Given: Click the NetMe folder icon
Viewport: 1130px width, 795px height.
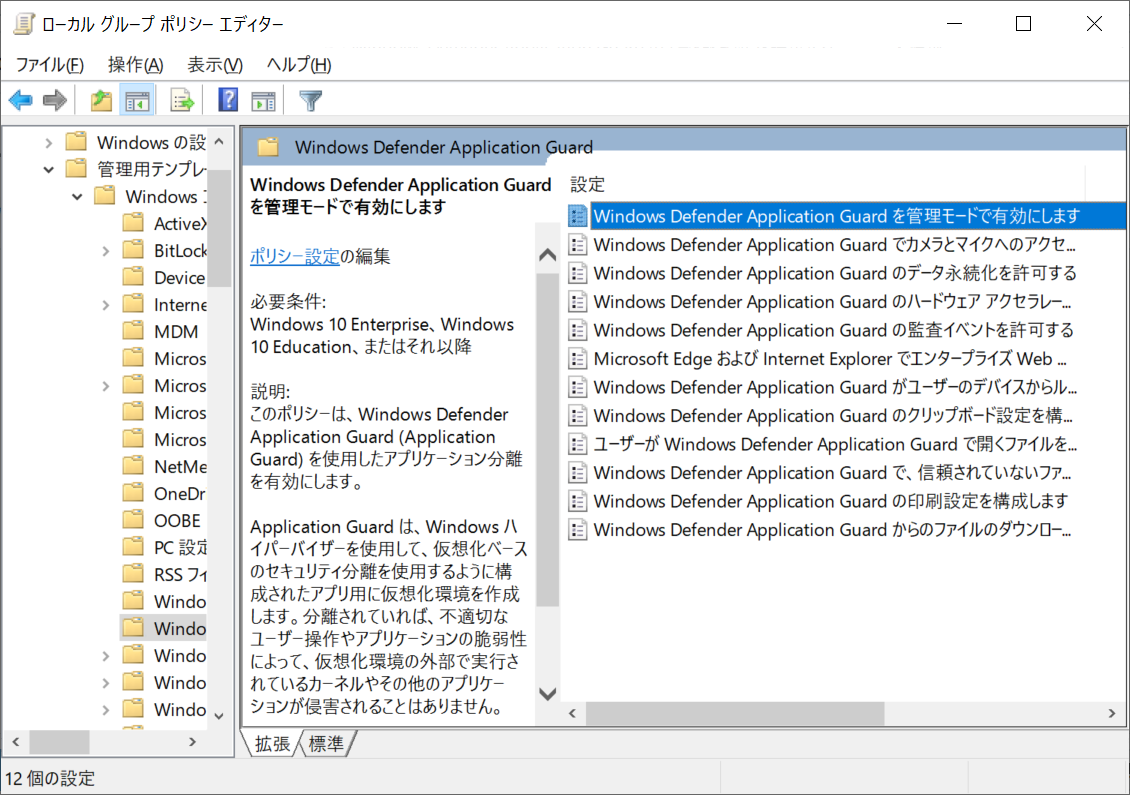Looking at the screenshot, I should pyautogui.click(x=133, y=466).
